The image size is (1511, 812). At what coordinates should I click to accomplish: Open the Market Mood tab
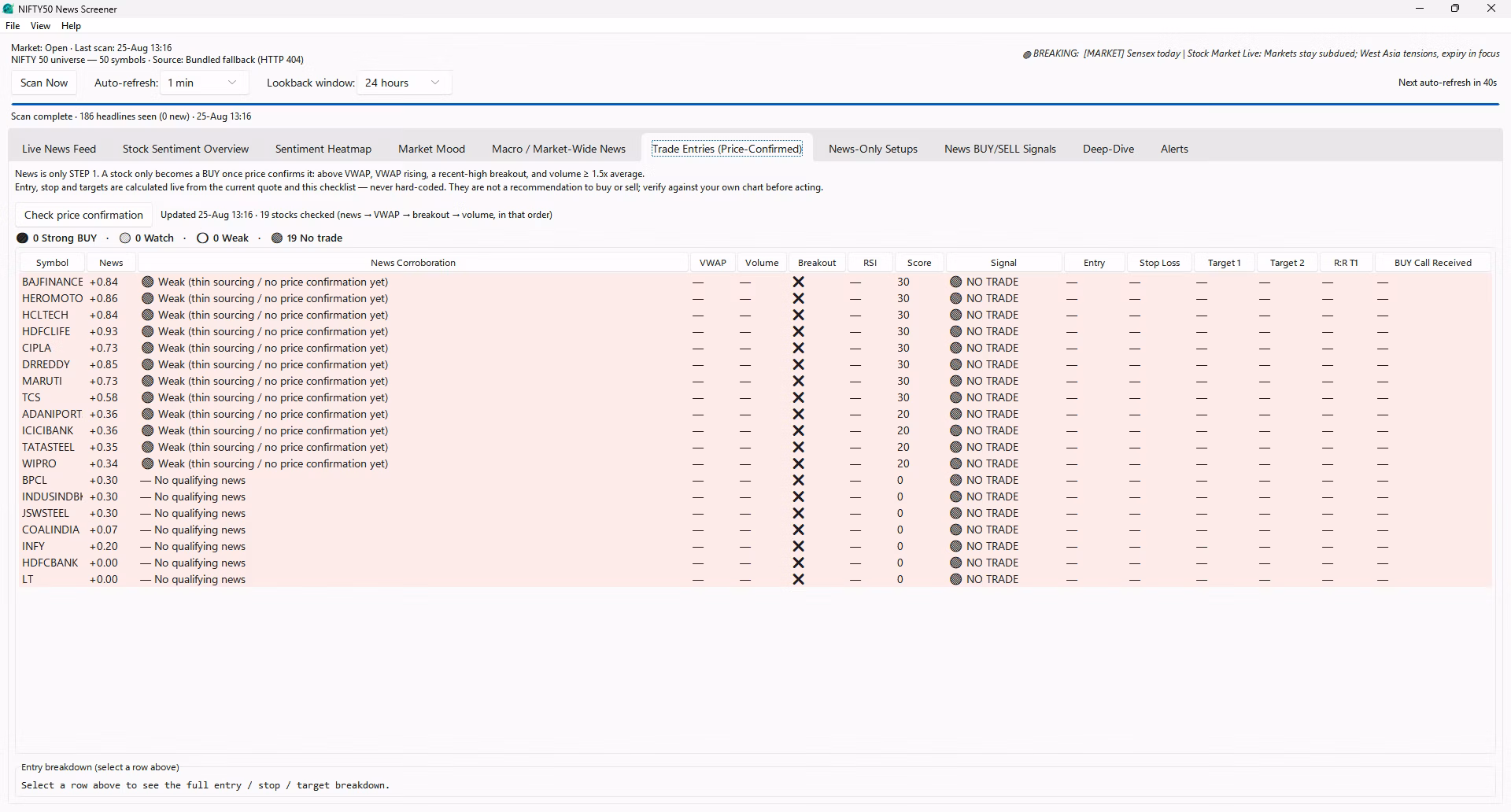click(x=431, y=149)
